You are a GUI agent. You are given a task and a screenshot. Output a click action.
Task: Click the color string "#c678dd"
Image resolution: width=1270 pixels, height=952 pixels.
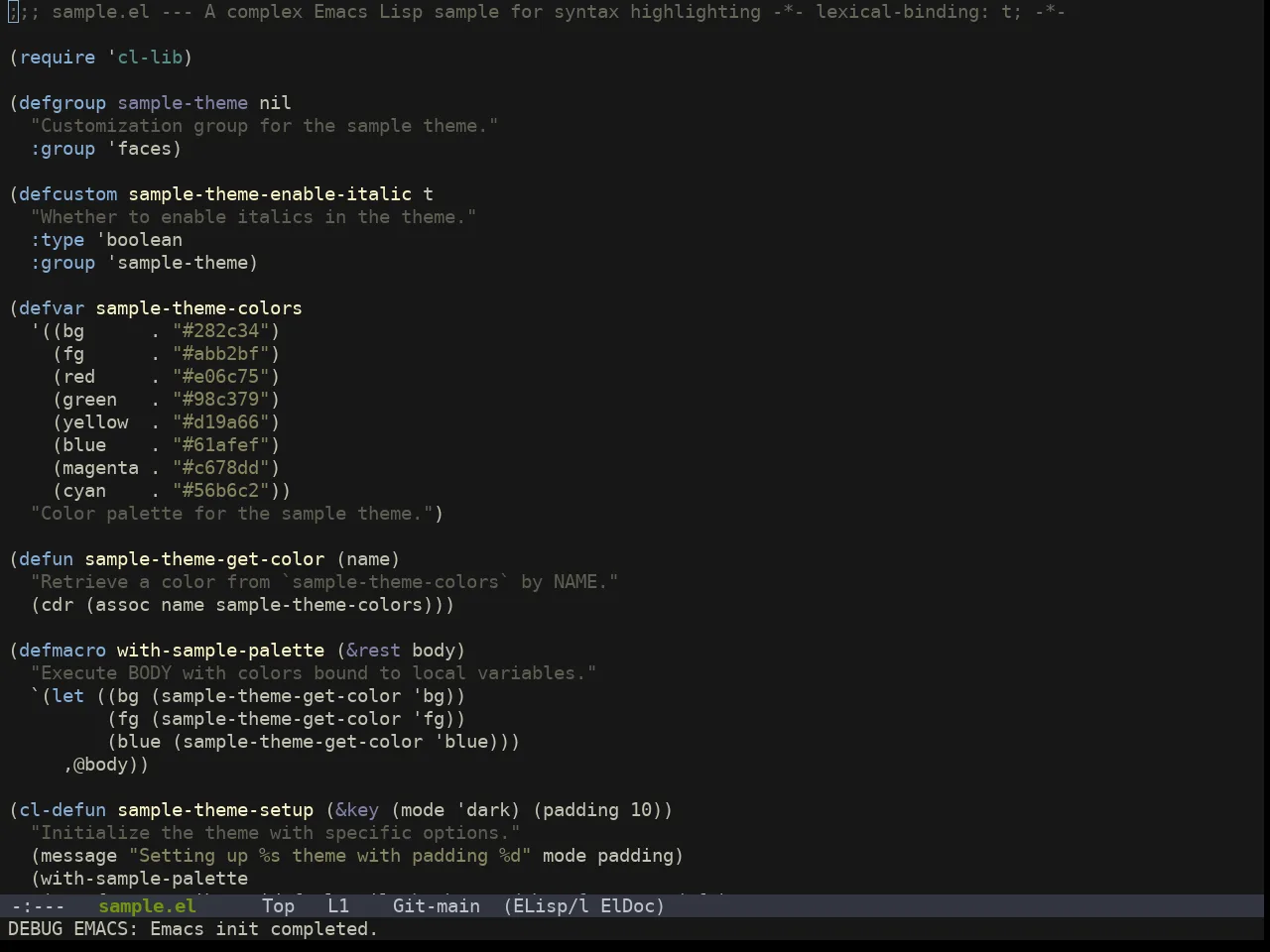click(221, 468)
